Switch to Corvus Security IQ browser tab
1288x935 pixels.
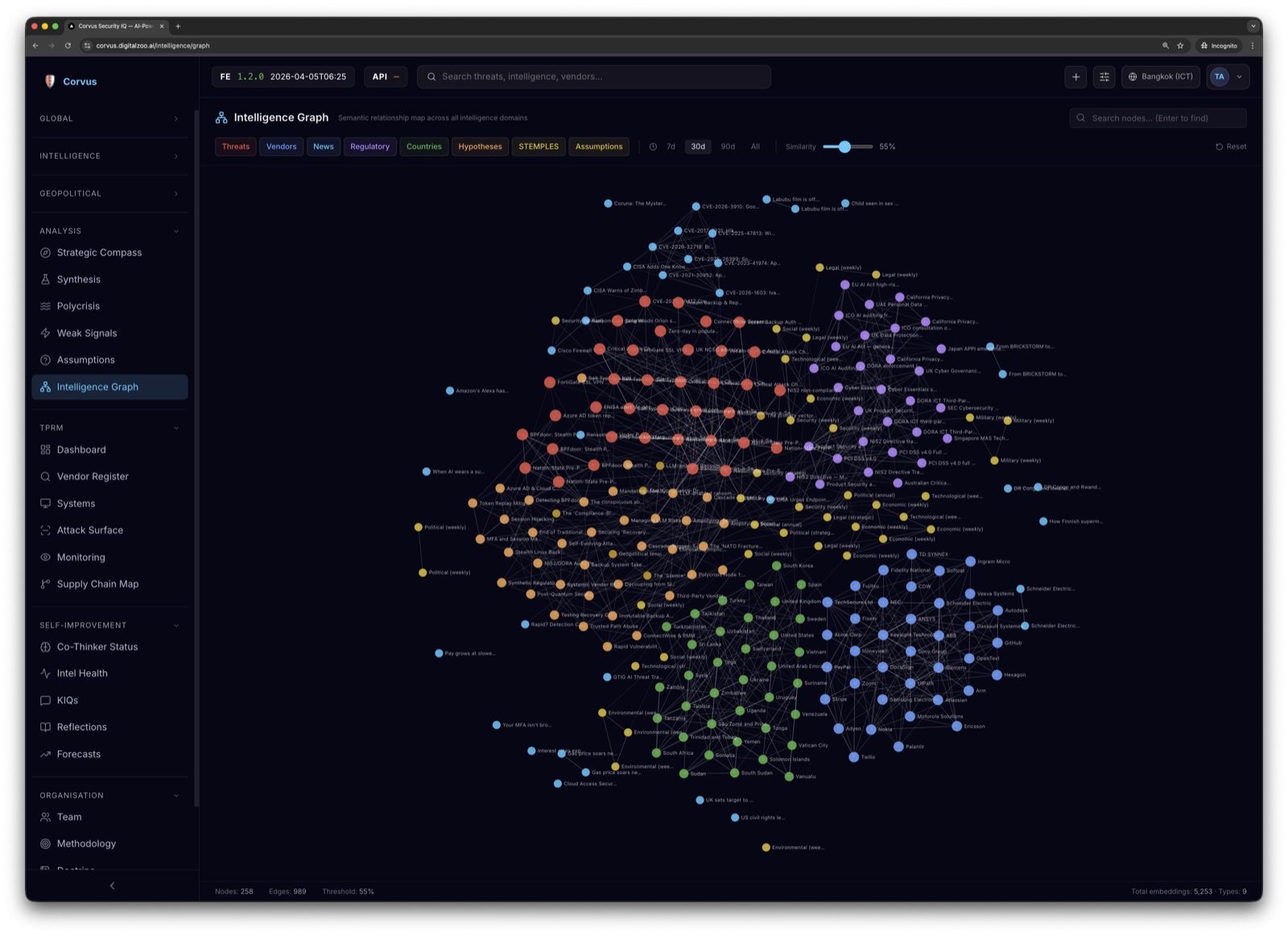point(117,27)
